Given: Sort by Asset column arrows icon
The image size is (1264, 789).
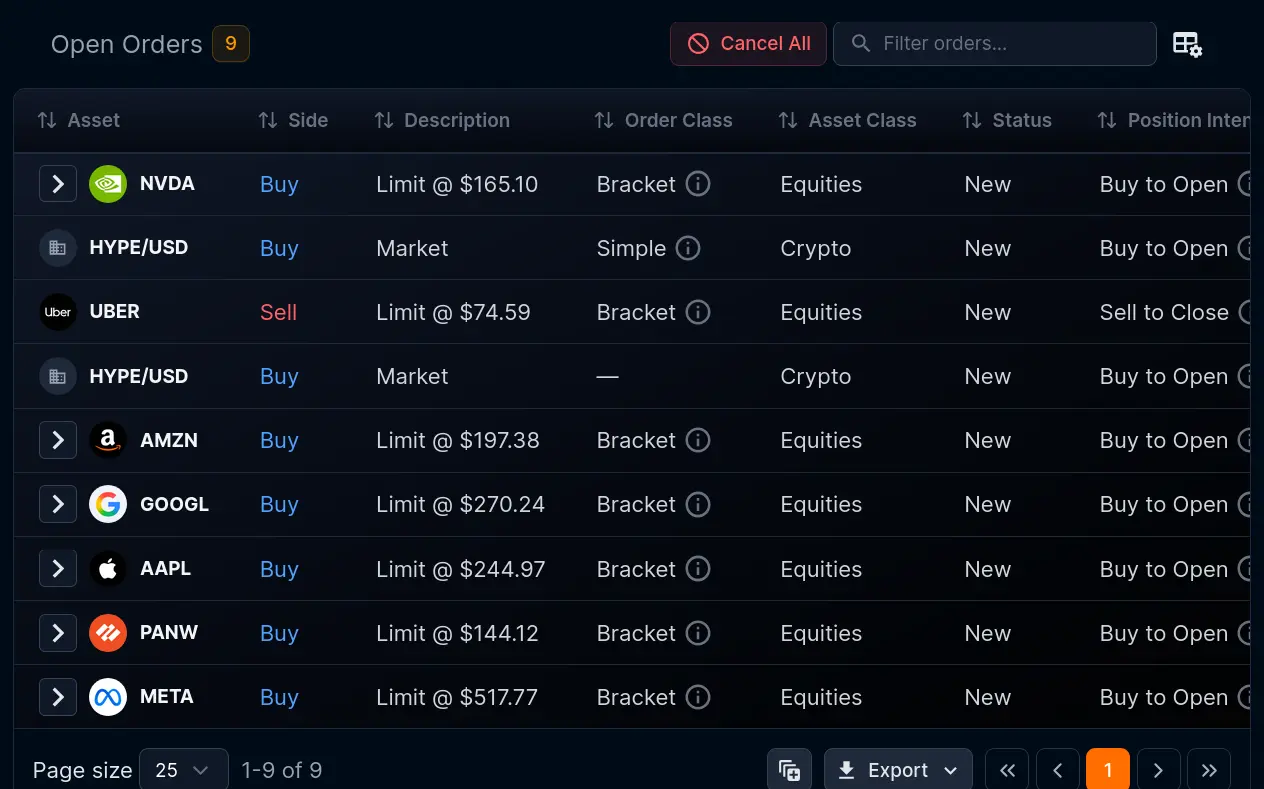Looking at the screenshot, I should (47, 120).
